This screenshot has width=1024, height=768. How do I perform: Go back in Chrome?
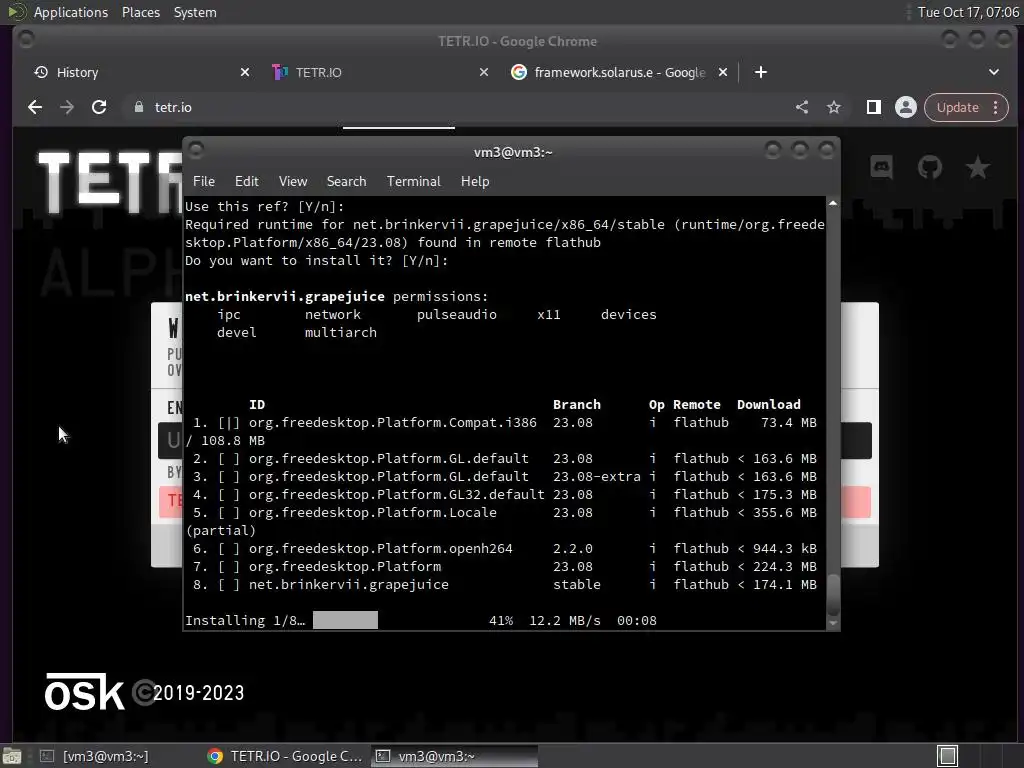(x=35, y=107)
